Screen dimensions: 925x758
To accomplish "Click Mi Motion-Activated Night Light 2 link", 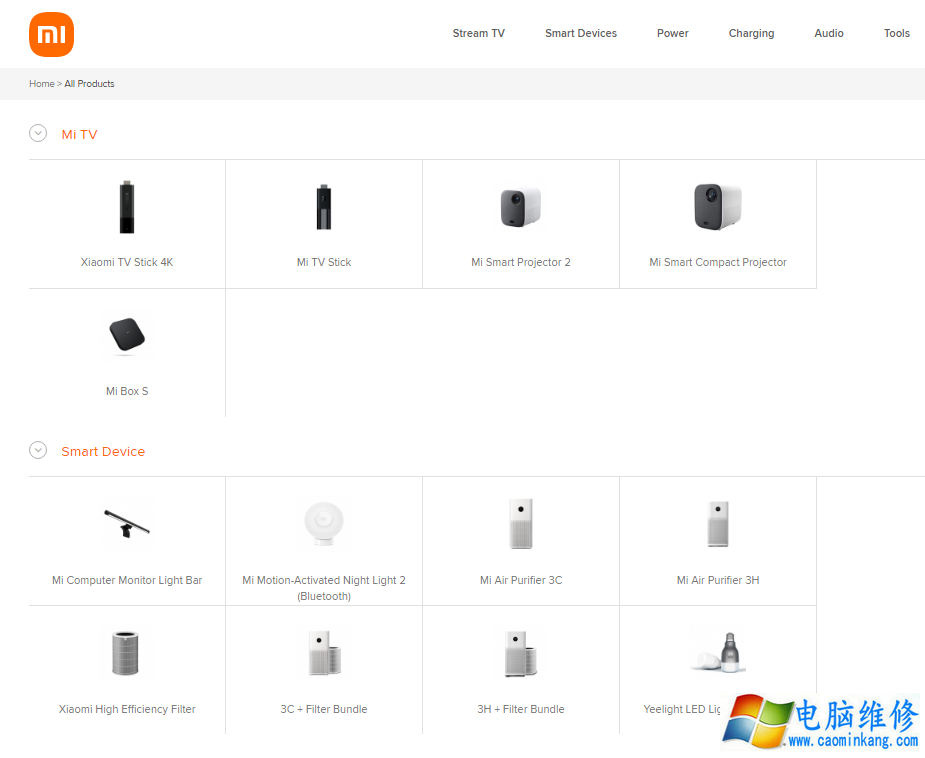I will [x=324, y=588].
